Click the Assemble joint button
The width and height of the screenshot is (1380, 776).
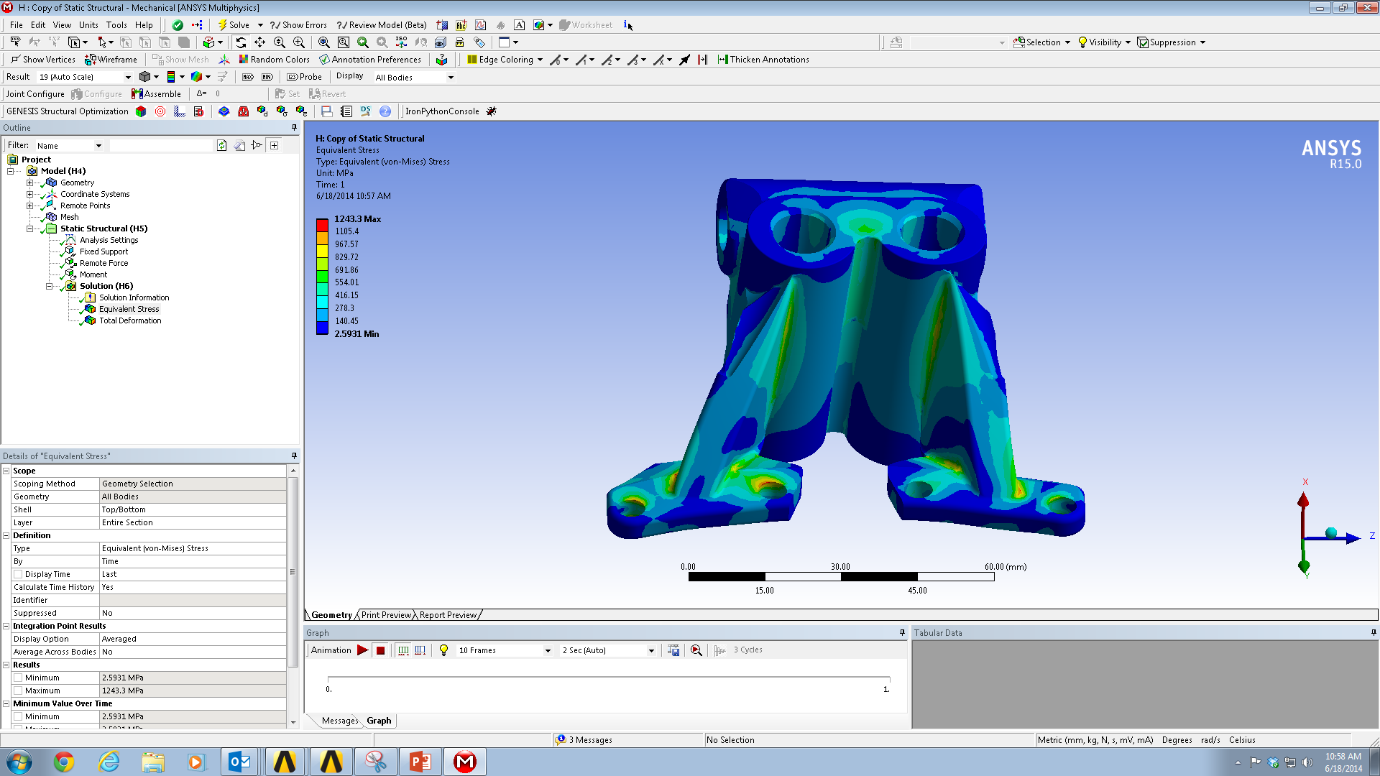tap(156, 94)
